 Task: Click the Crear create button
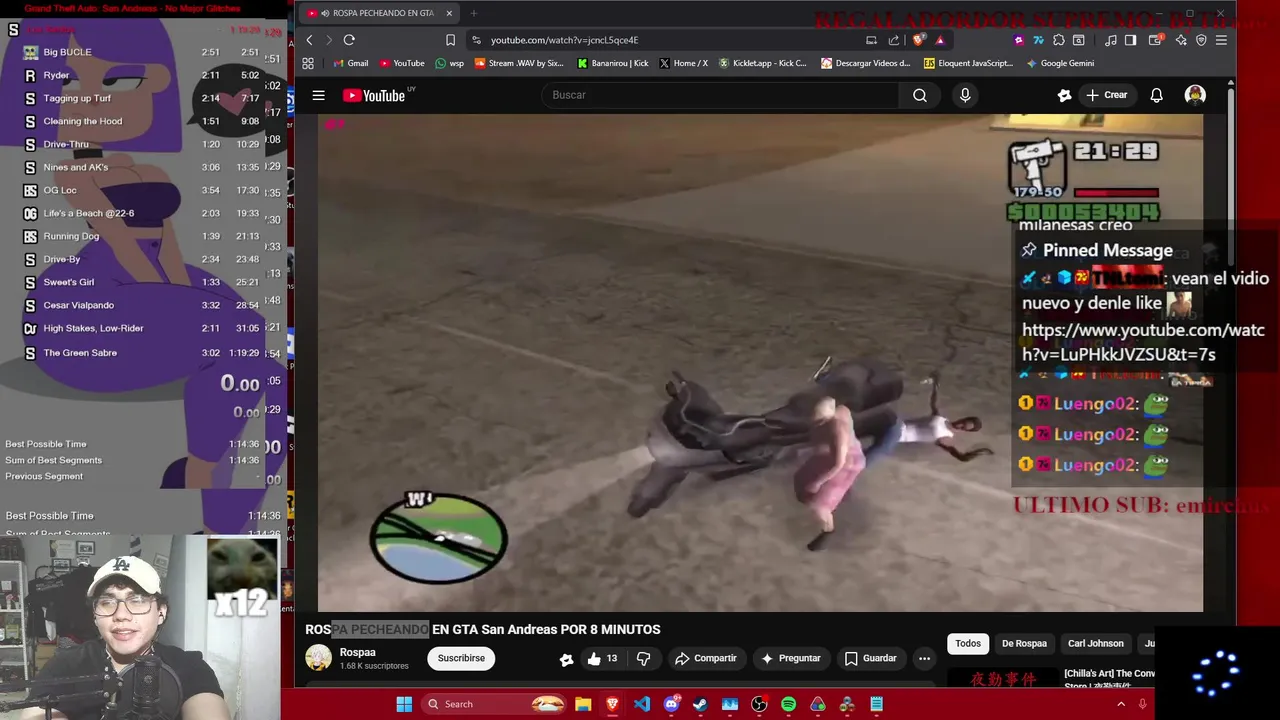[1106, 95]
